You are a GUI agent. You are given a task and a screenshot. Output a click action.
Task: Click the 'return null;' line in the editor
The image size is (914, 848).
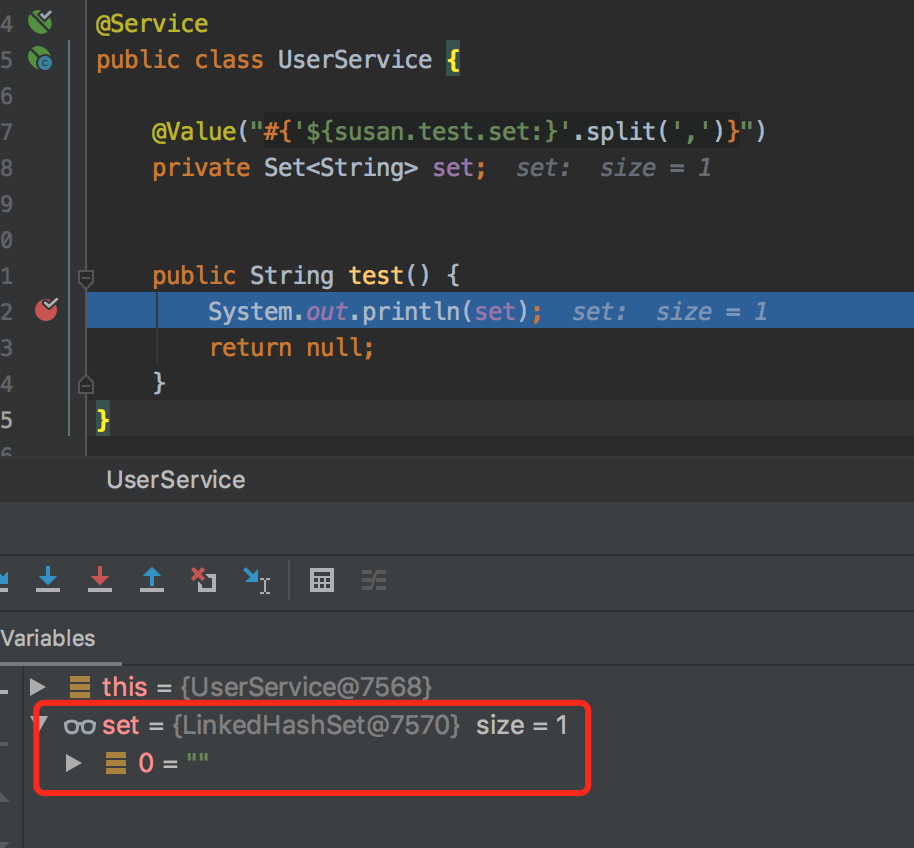[291, 348]
